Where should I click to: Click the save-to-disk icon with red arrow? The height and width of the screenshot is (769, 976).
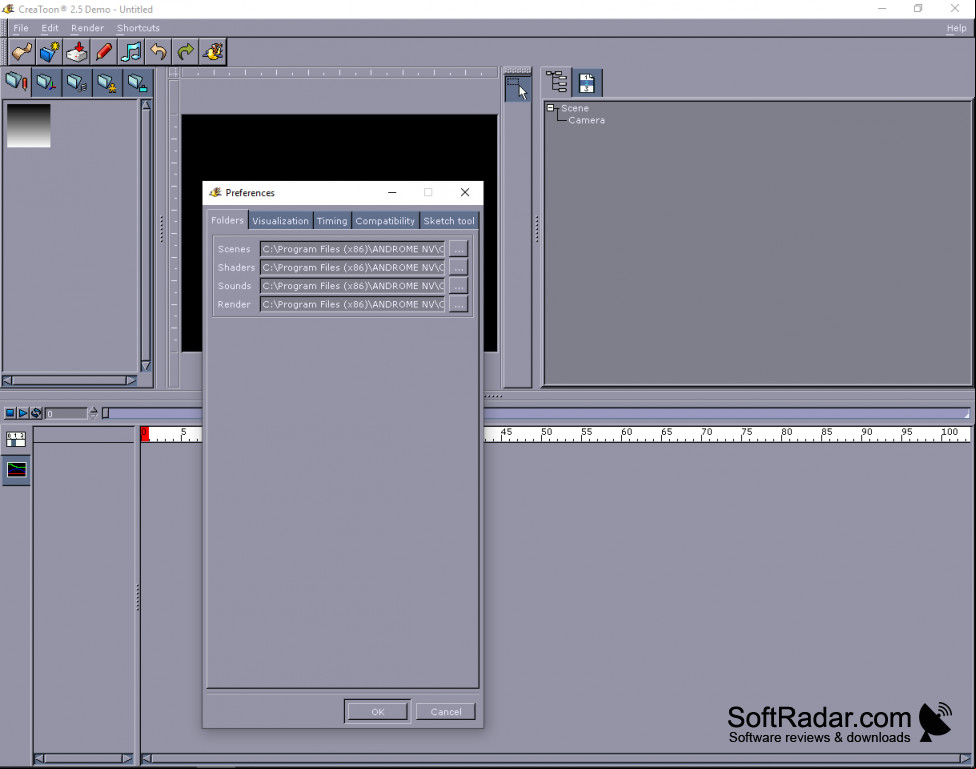click(77, 52)
